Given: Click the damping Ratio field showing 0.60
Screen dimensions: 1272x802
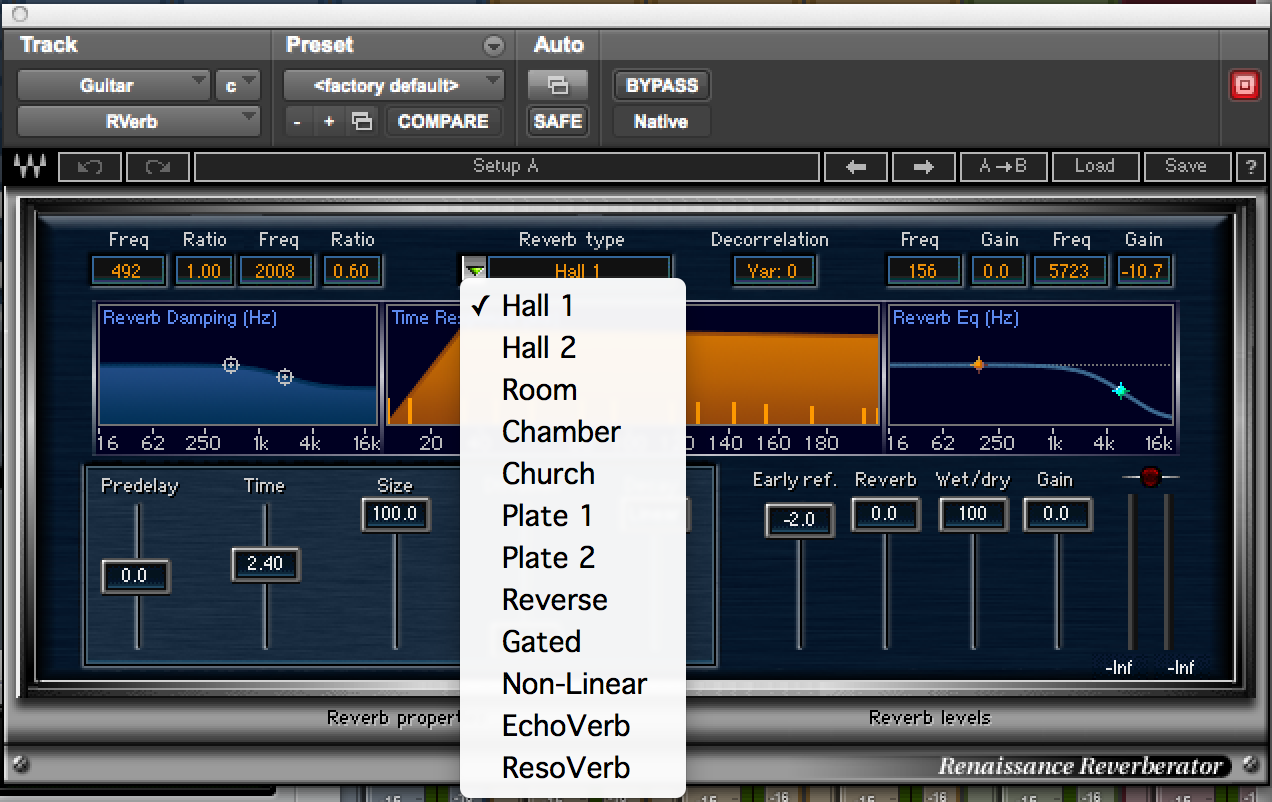Looking at the screenshot, I should point(352,271).
